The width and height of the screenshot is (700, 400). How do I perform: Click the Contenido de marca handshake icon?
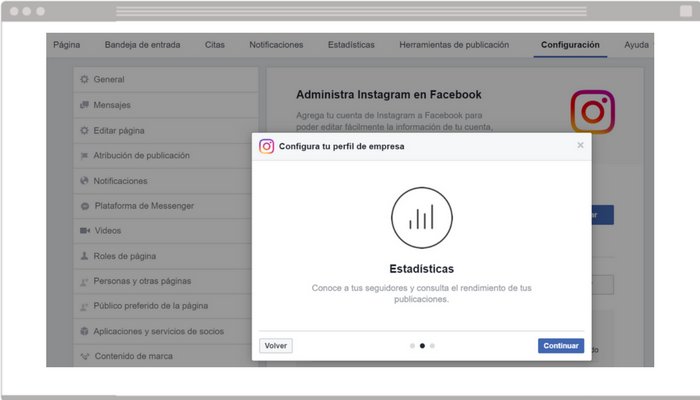(85, 356)
